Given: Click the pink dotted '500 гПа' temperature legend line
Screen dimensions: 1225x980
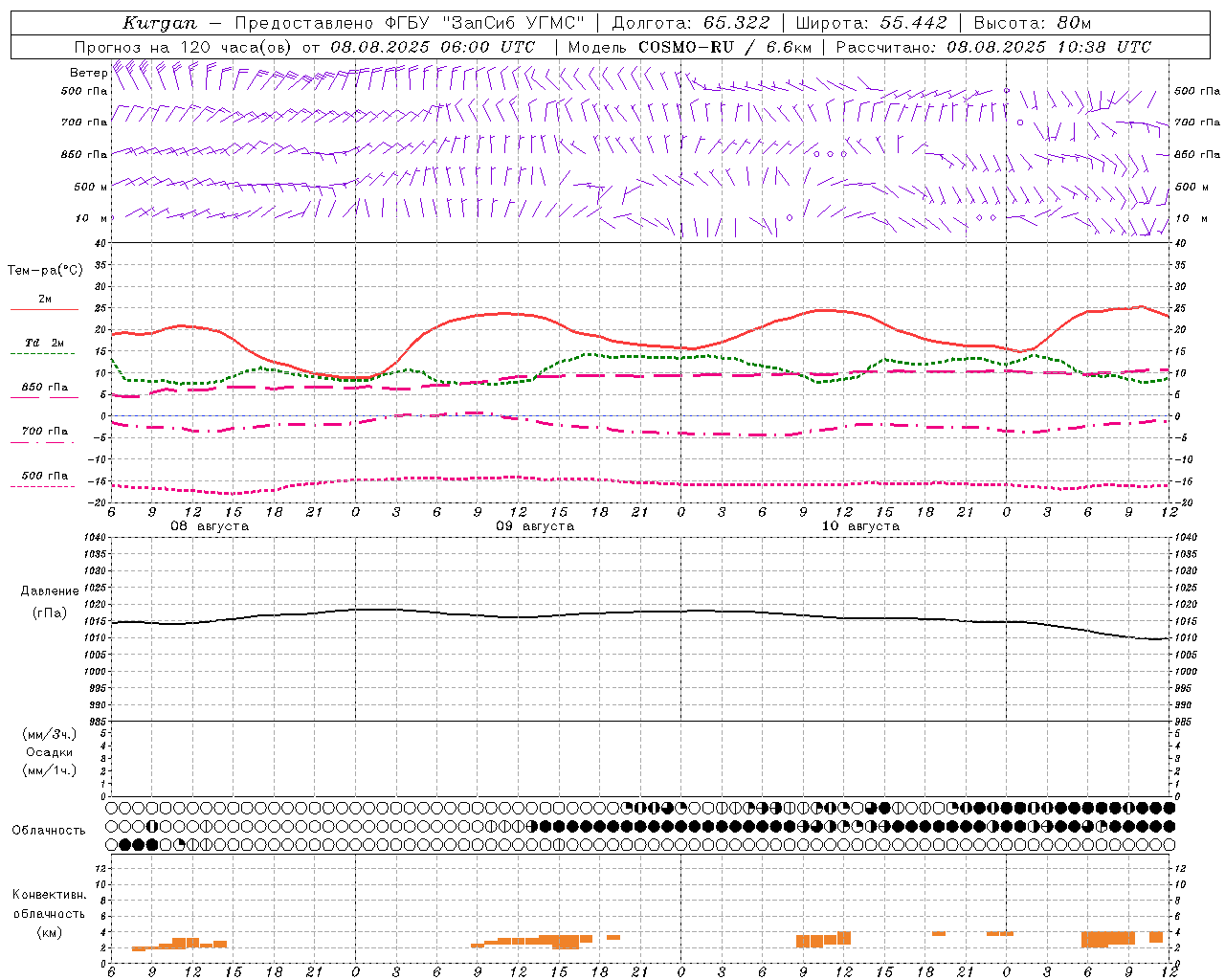Looking at the screenshot, I should click(42, 486).
